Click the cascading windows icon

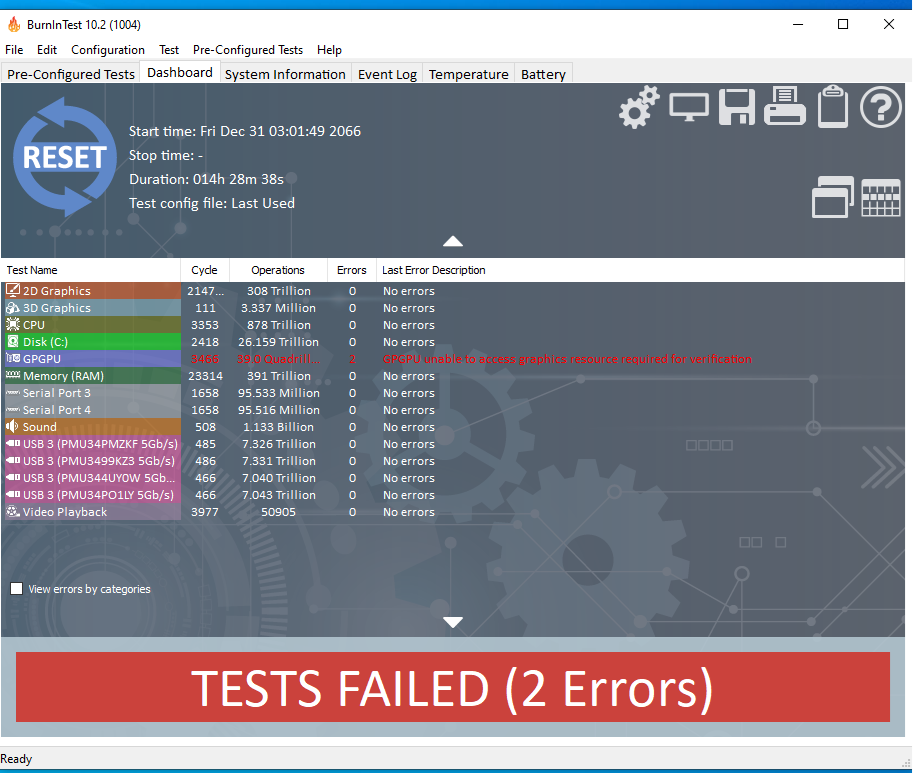point(833,197)
